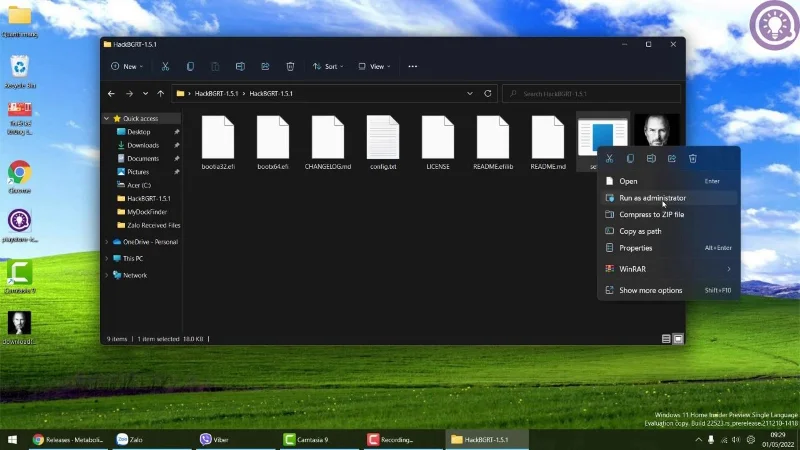Open recent locations dropdown arrow
Viewport: 800px width, 450px height.
[x=145, y=94]
